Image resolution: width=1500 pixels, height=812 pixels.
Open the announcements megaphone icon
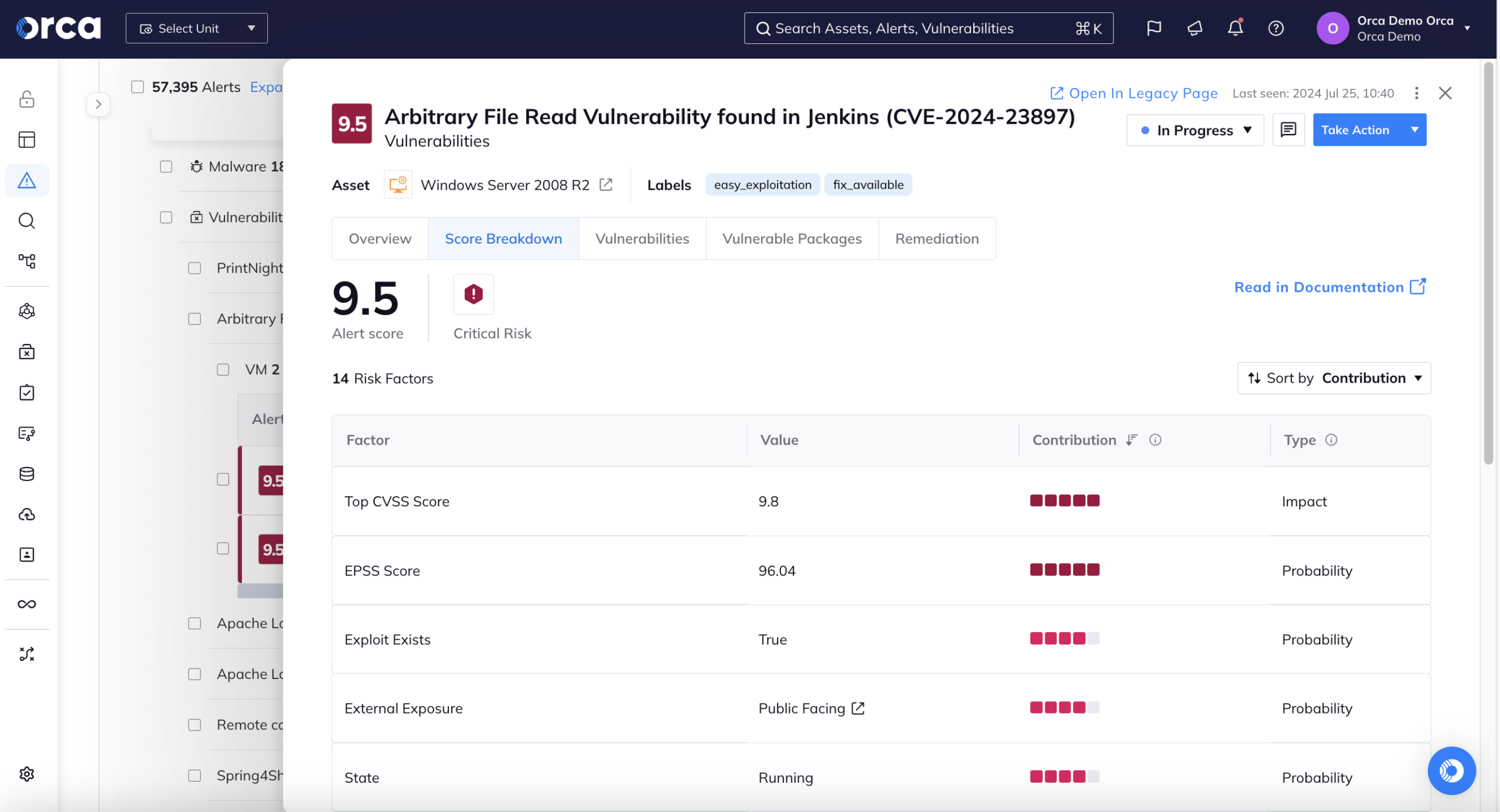(x=1194, y=28)
